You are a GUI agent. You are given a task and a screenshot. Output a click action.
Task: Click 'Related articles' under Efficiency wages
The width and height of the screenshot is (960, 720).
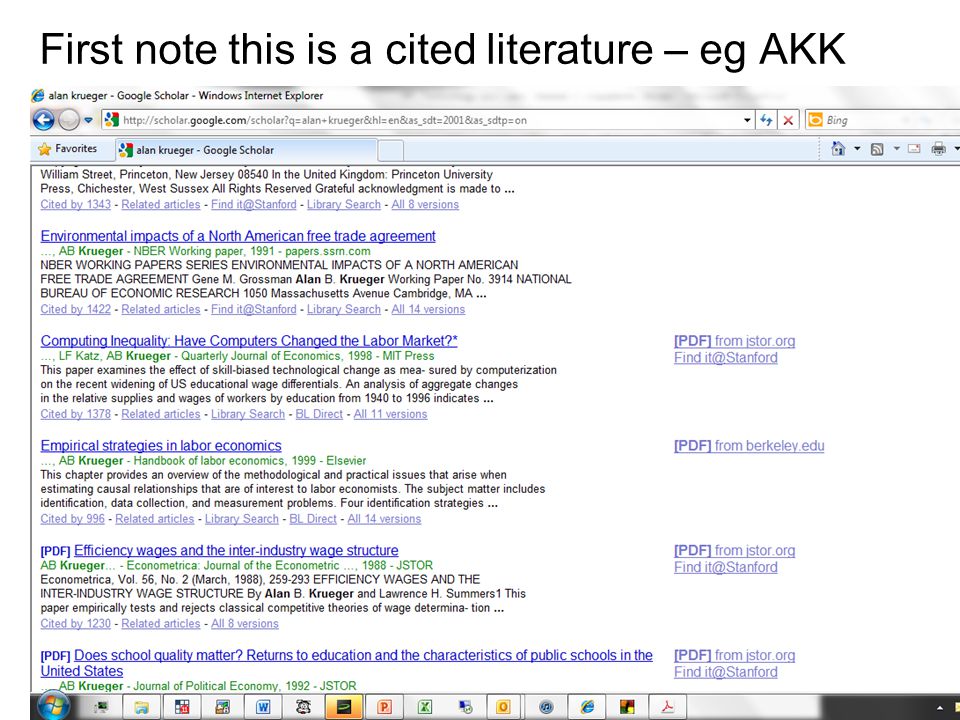(160, 623)
